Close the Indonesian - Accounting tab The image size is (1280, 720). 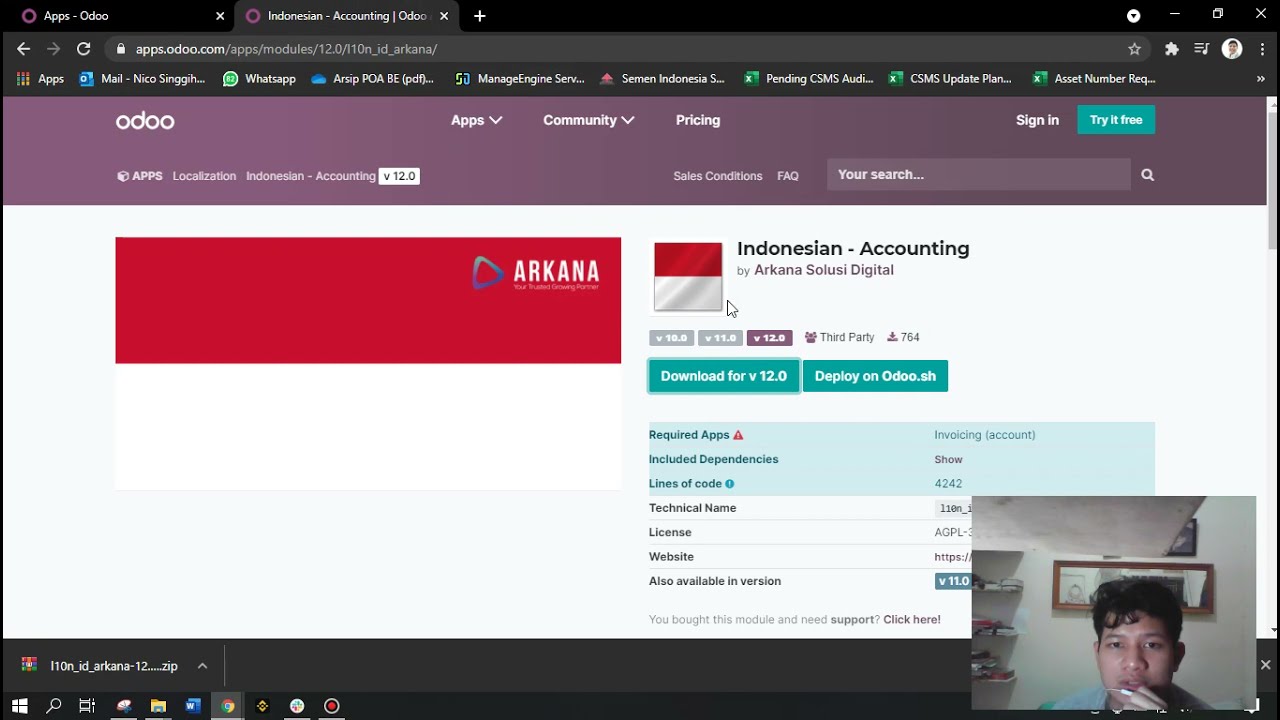click(x=444, y=16)
